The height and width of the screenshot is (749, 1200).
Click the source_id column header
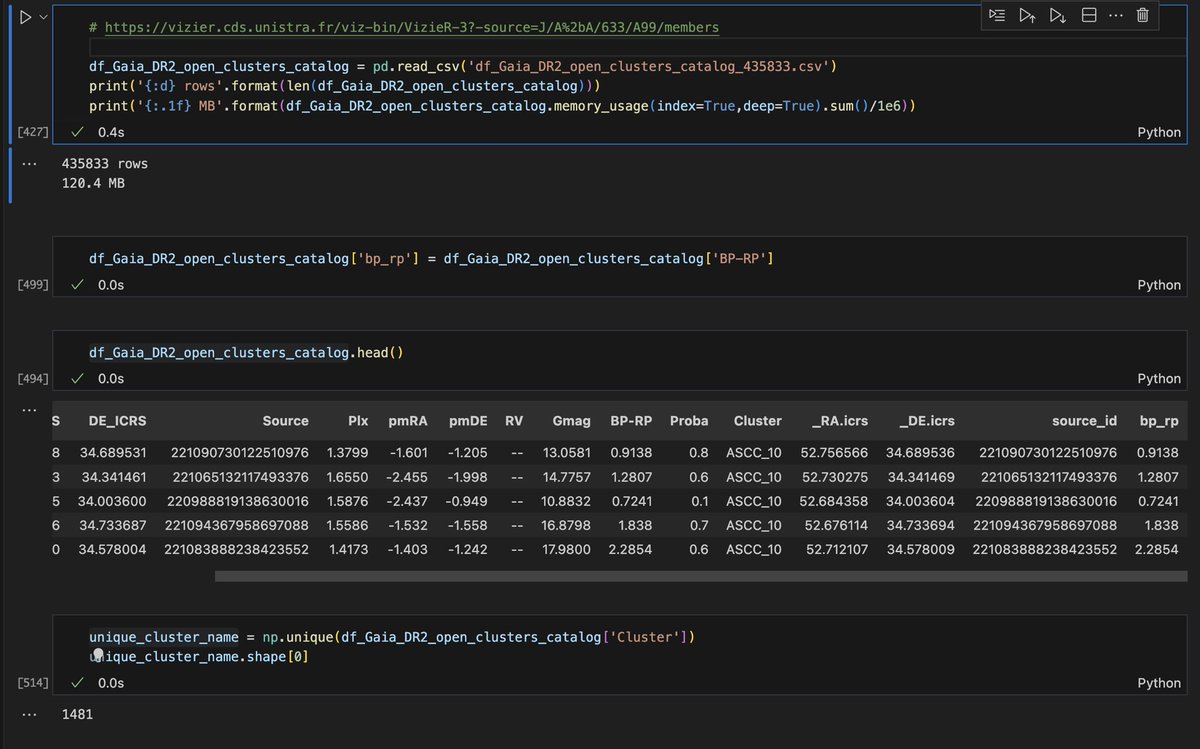[x=1084, y=421]
